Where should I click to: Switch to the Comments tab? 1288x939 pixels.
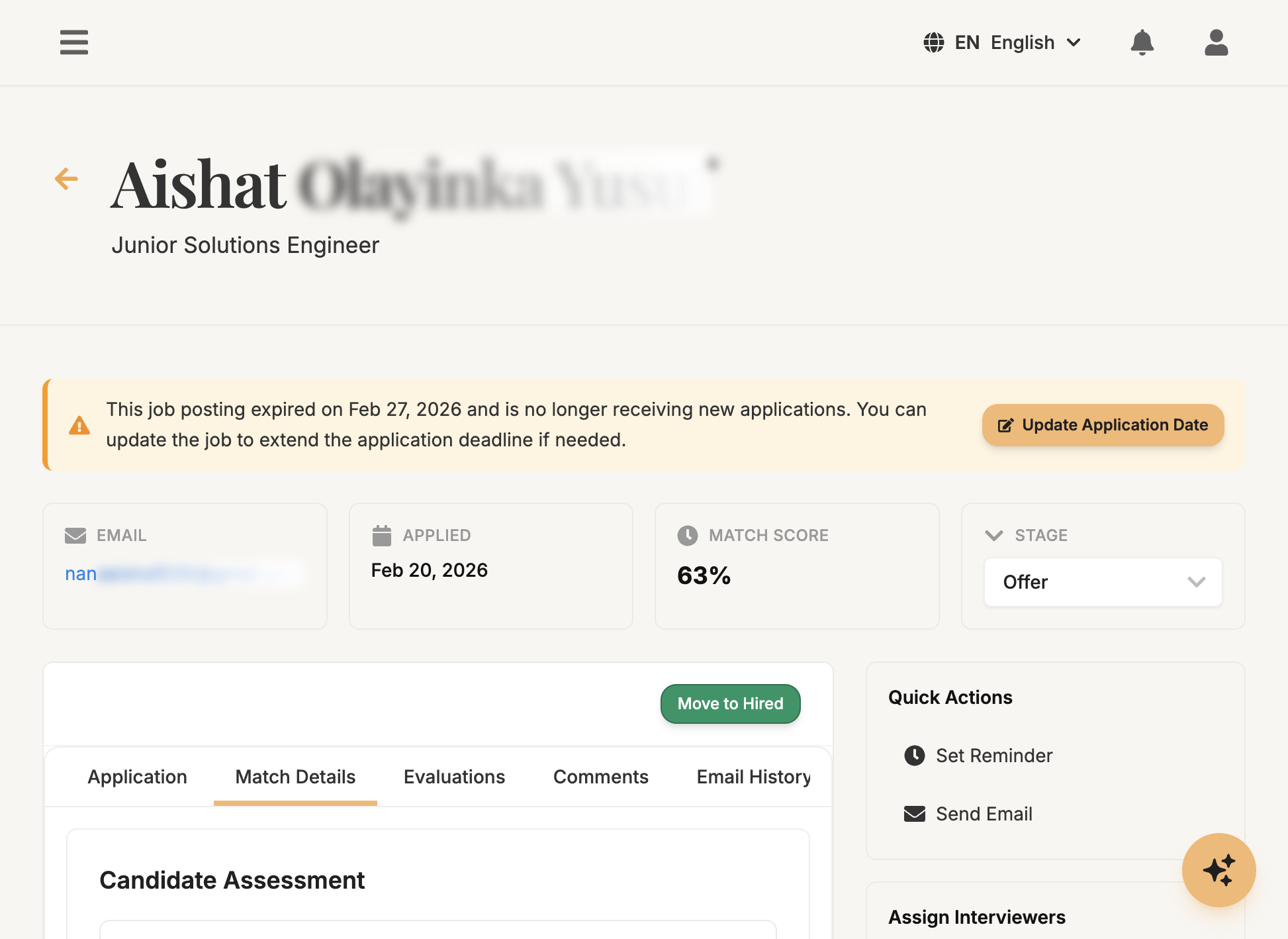(601, 777)
